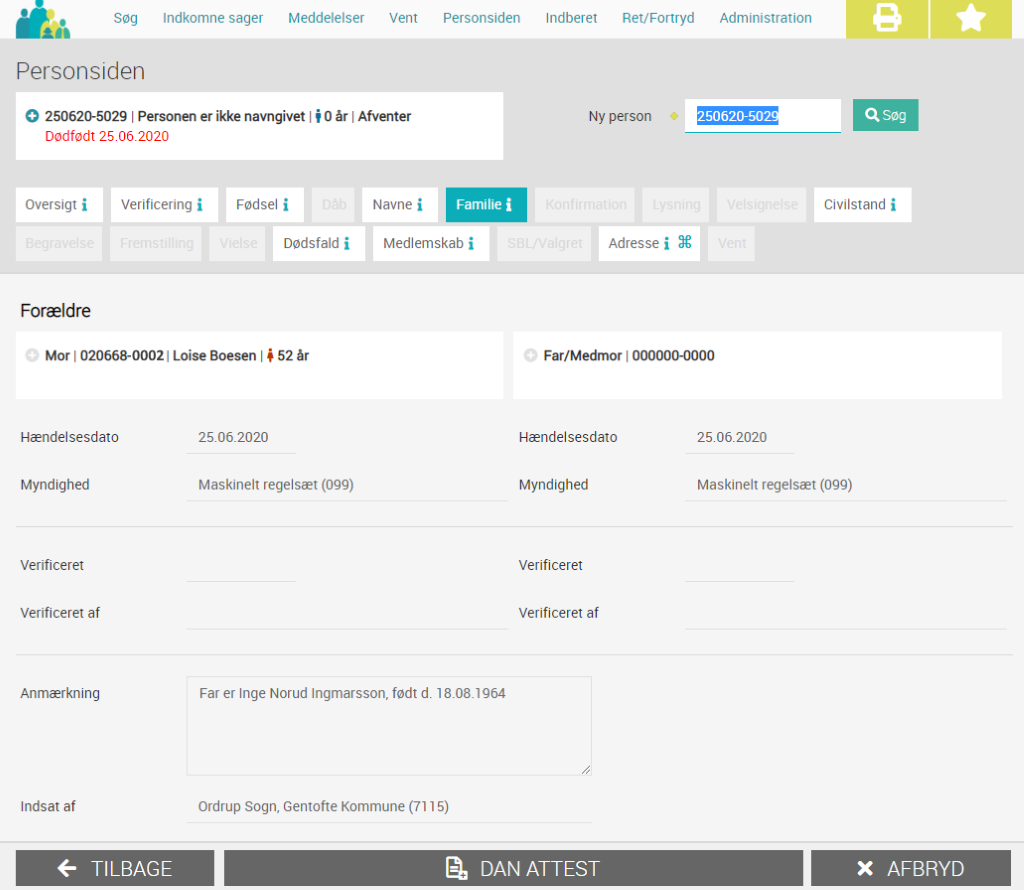Expand the Far/Medmor parent card
Screen dimensions: 1024x890
pos(530,355)
